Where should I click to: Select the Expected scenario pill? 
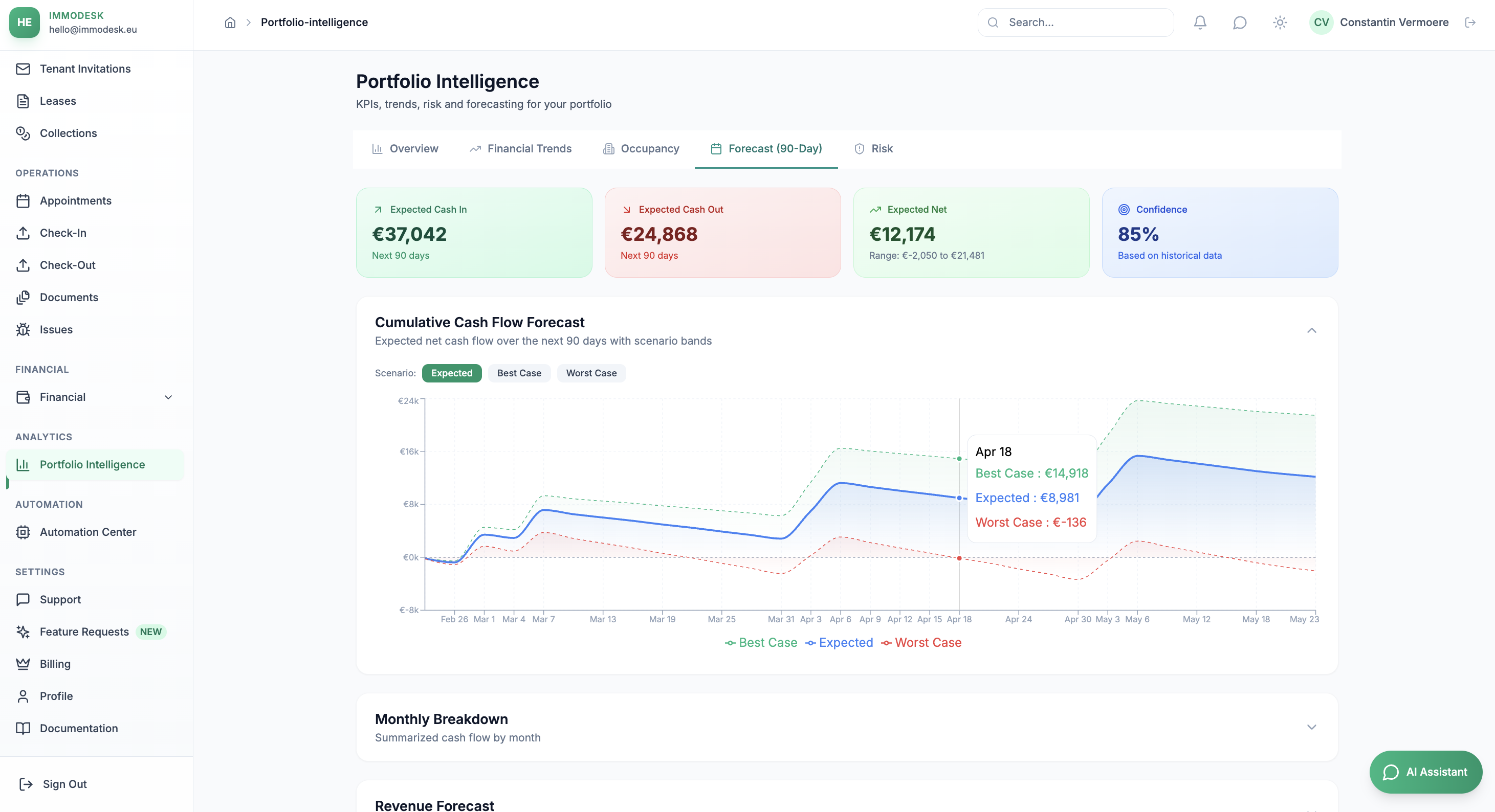click(x=452, y=373)
